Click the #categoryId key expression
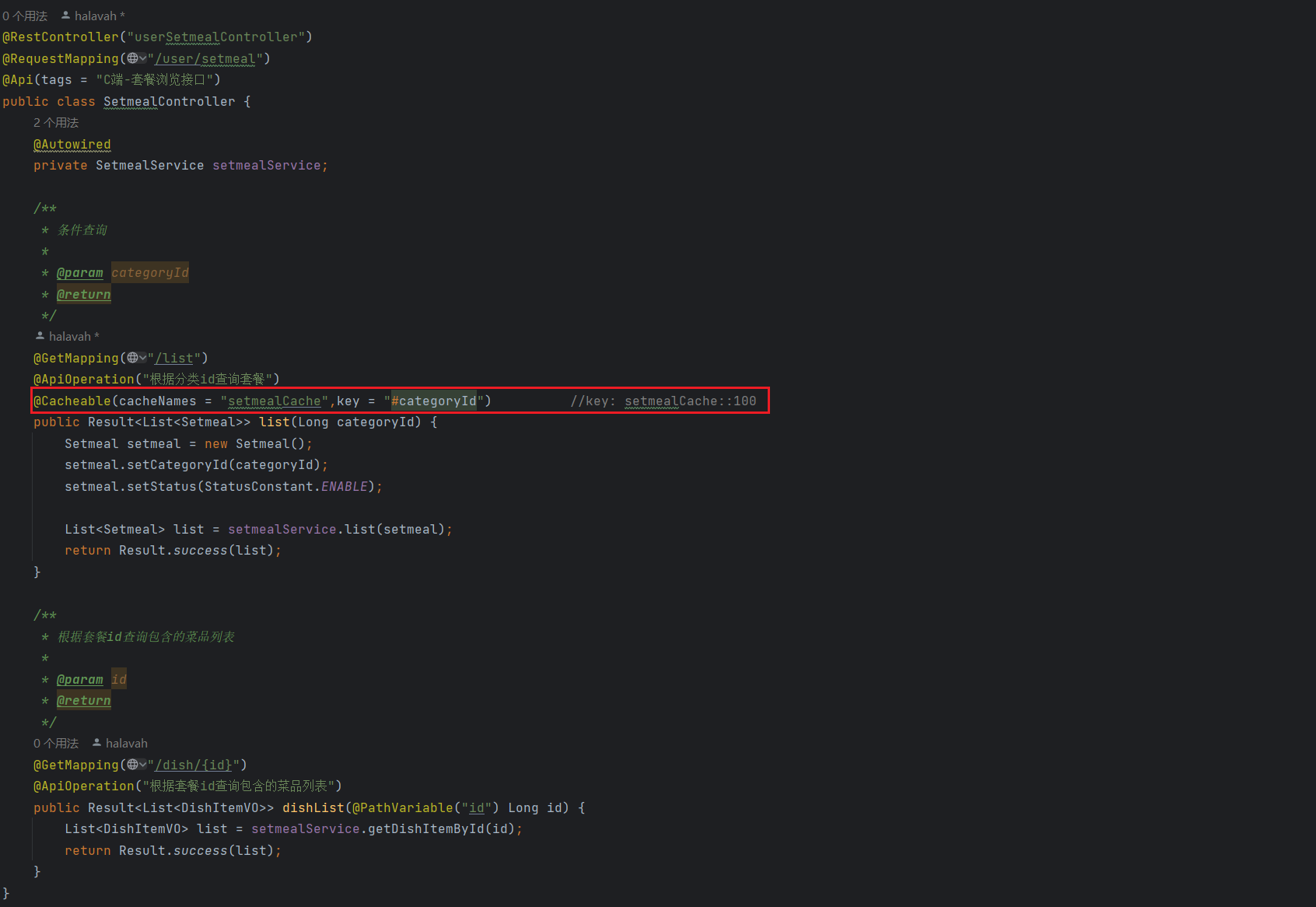 point(433,401)
